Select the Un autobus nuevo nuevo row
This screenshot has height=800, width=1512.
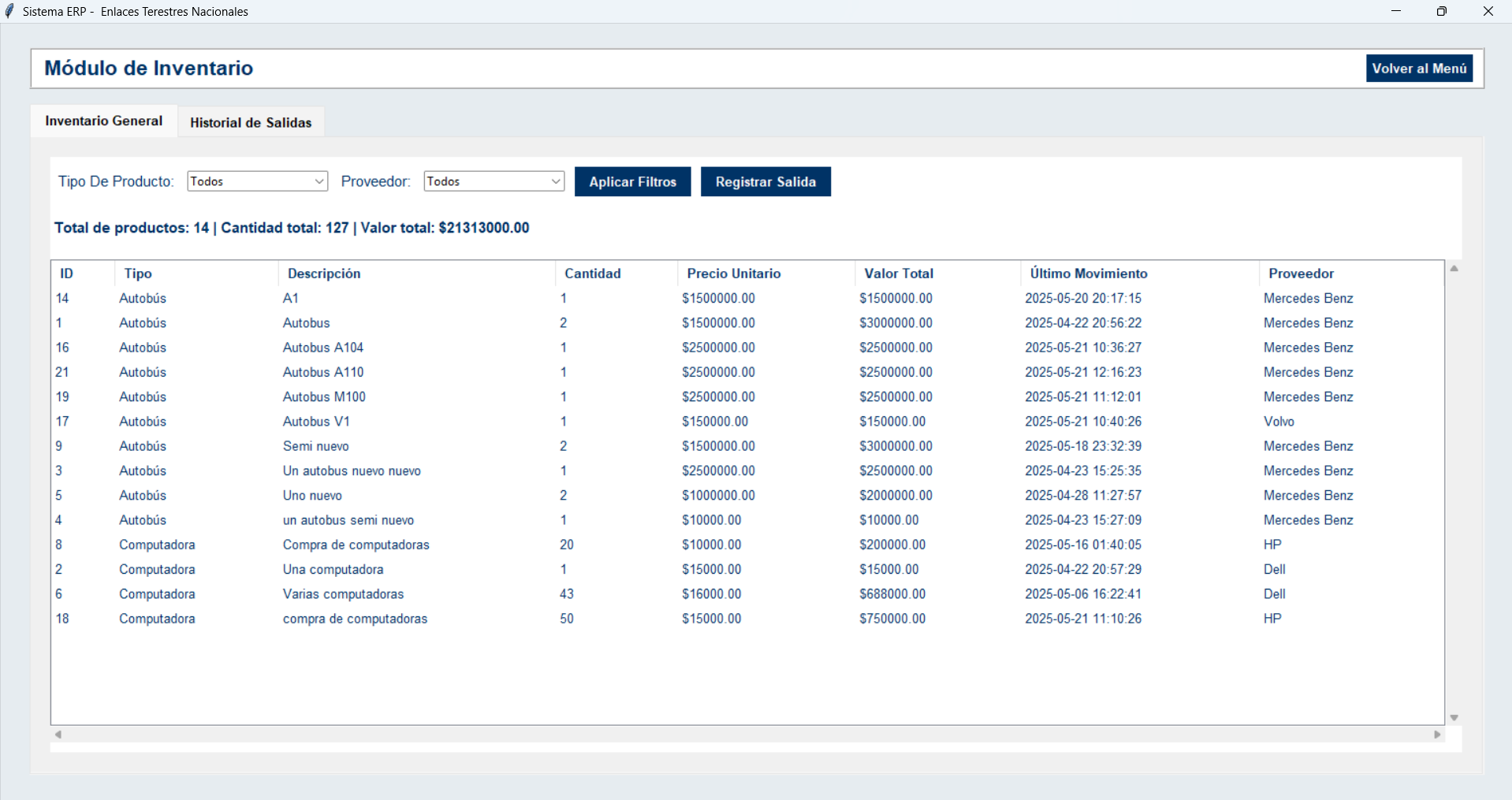[747, 471]
